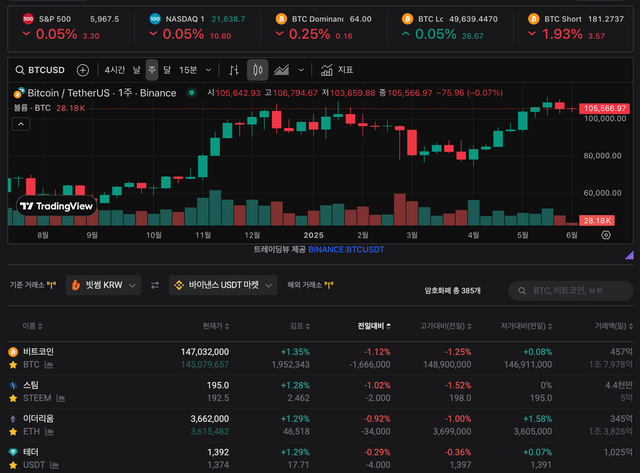Image resolution: width=640 pixels, height=473 pixels.
Task: Click the Bitcoin / TetherUS chart title
Action: pos(102,93)
